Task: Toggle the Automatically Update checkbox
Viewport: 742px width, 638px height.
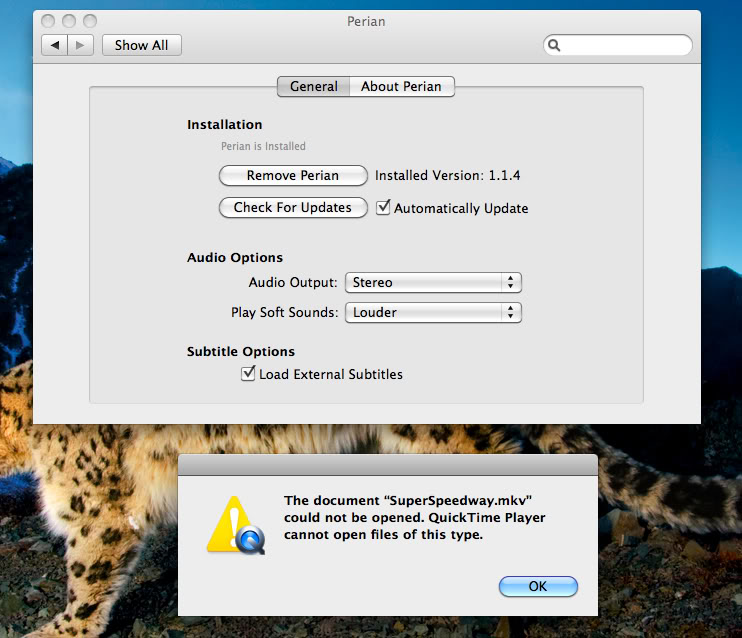Action: pos(383,208)
